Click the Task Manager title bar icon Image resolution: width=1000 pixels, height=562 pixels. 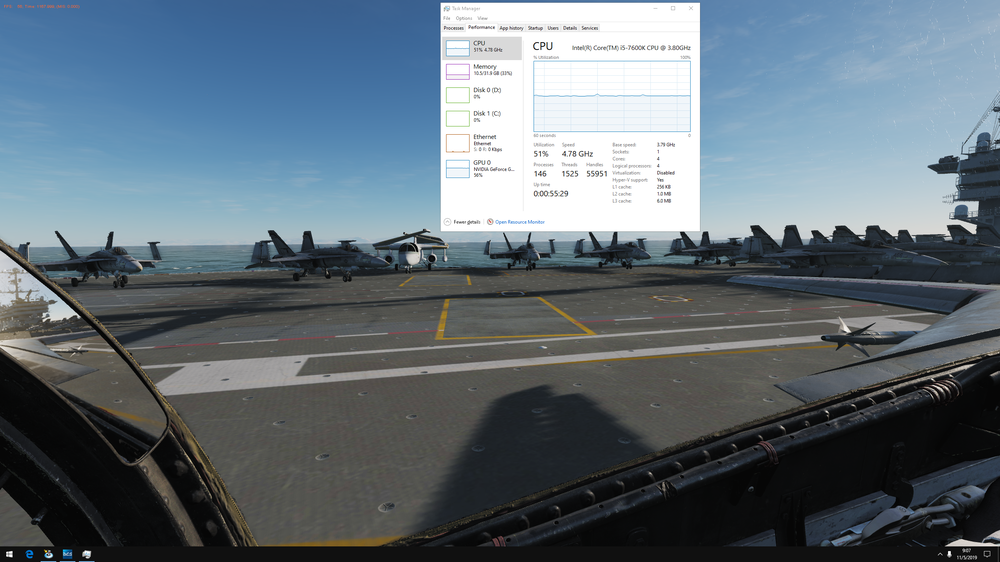click(446, 8)
